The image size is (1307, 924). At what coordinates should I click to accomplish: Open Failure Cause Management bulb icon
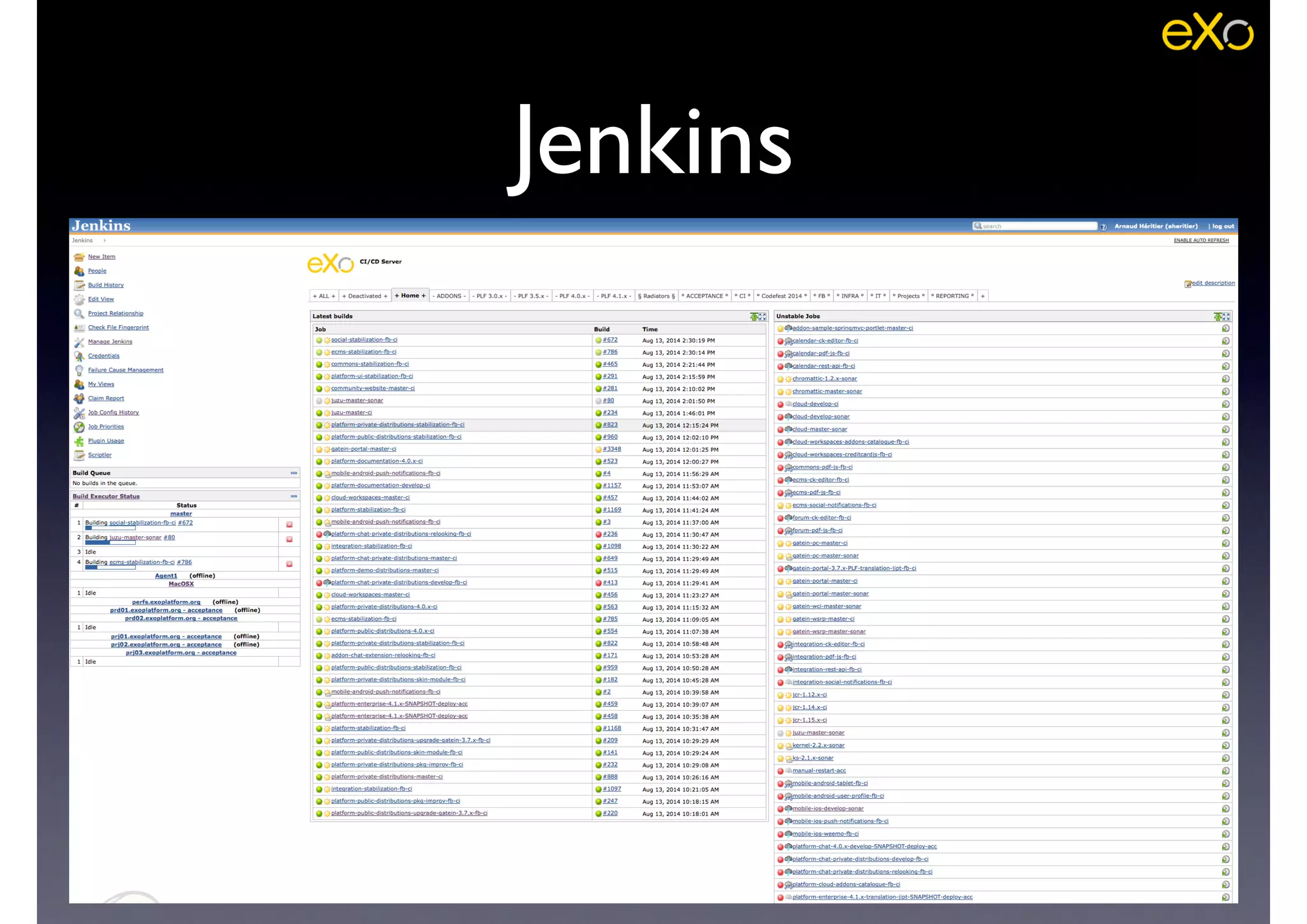(x=79, y=370)
